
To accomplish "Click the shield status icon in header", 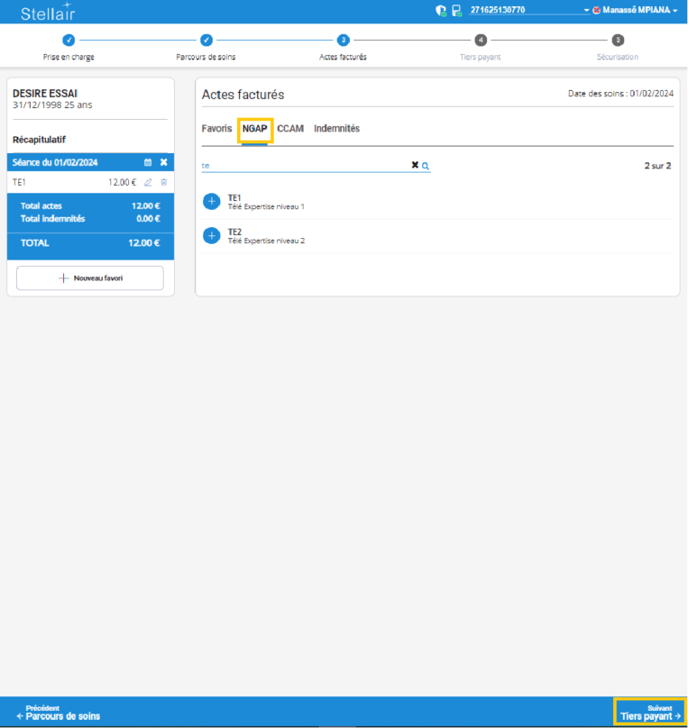I will (x=441, y=11).
